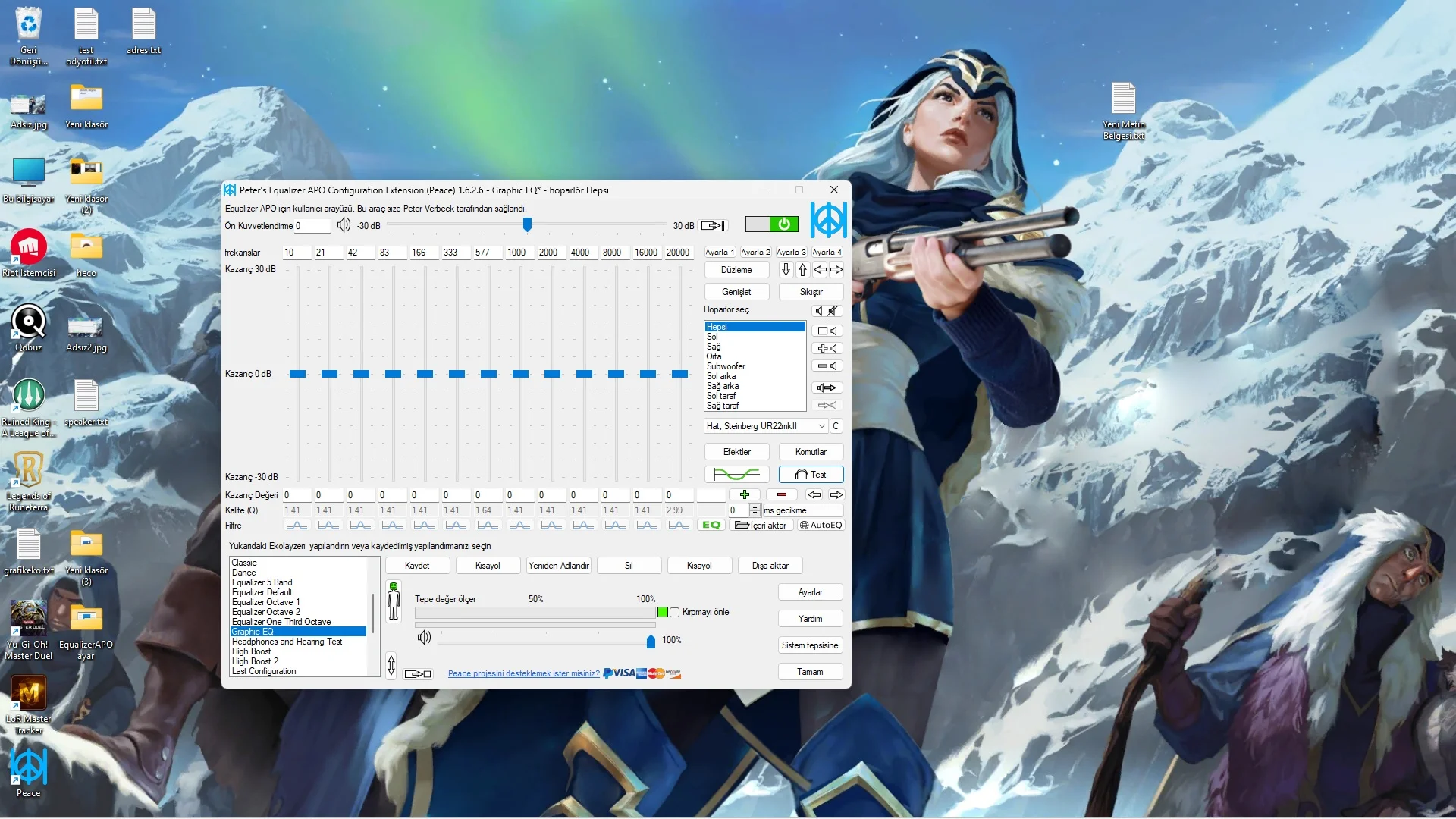This screenshot has height=819, width=1456.
Task: Click the filter shape icon under 20000 Hz
Action: [679, 526]
